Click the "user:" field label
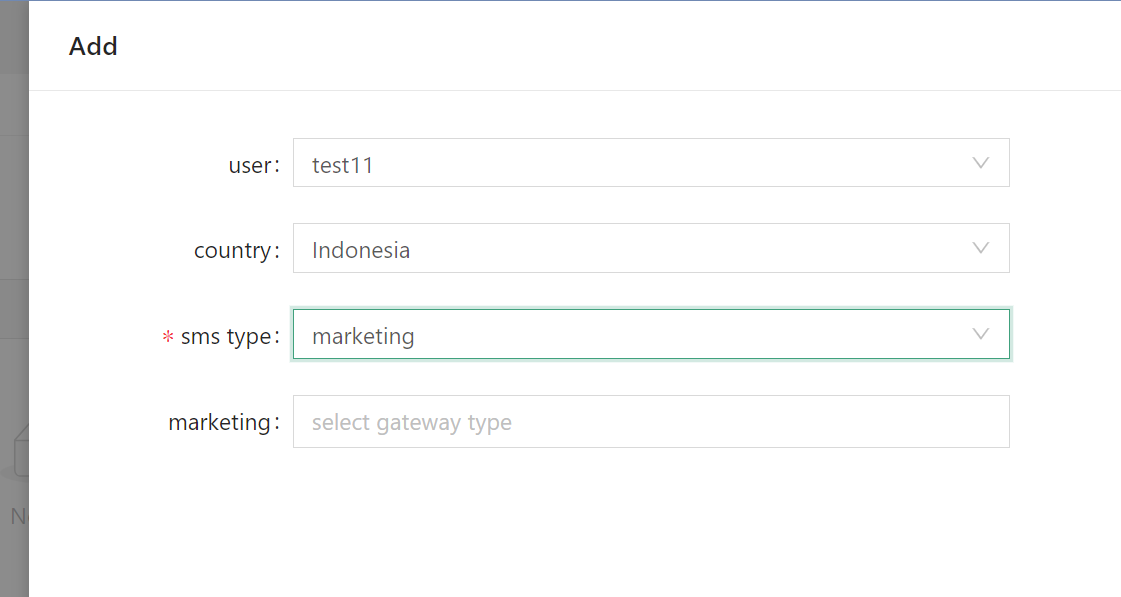Image resolution: width=1121 pixels, height=597 pixels. (x=253, y=165)
